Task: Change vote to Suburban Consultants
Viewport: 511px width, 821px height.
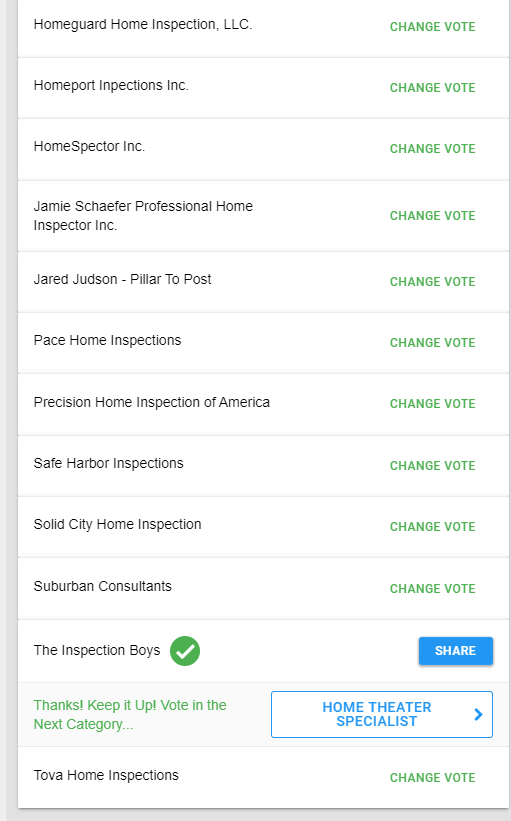Action: [432, 589]
